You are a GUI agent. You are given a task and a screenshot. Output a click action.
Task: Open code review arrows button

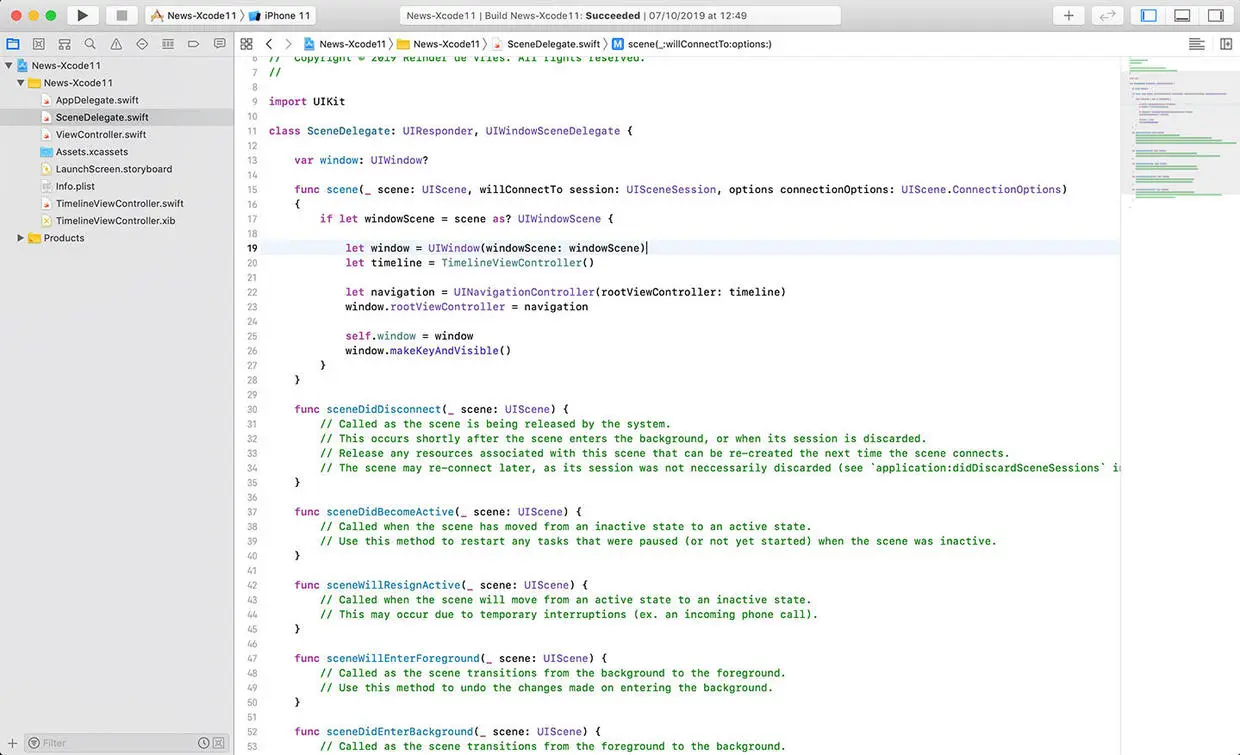[x=1106, y=16]
